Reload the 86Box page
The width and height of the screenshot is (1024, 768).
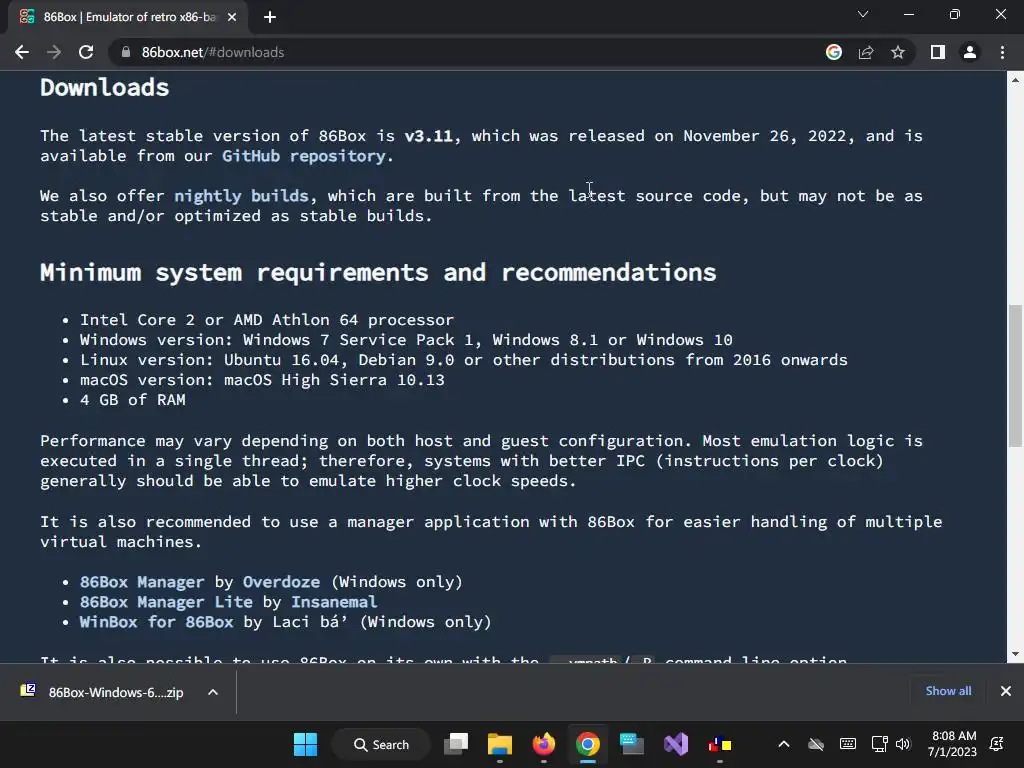pyautogui.click(x=86, y=52)
